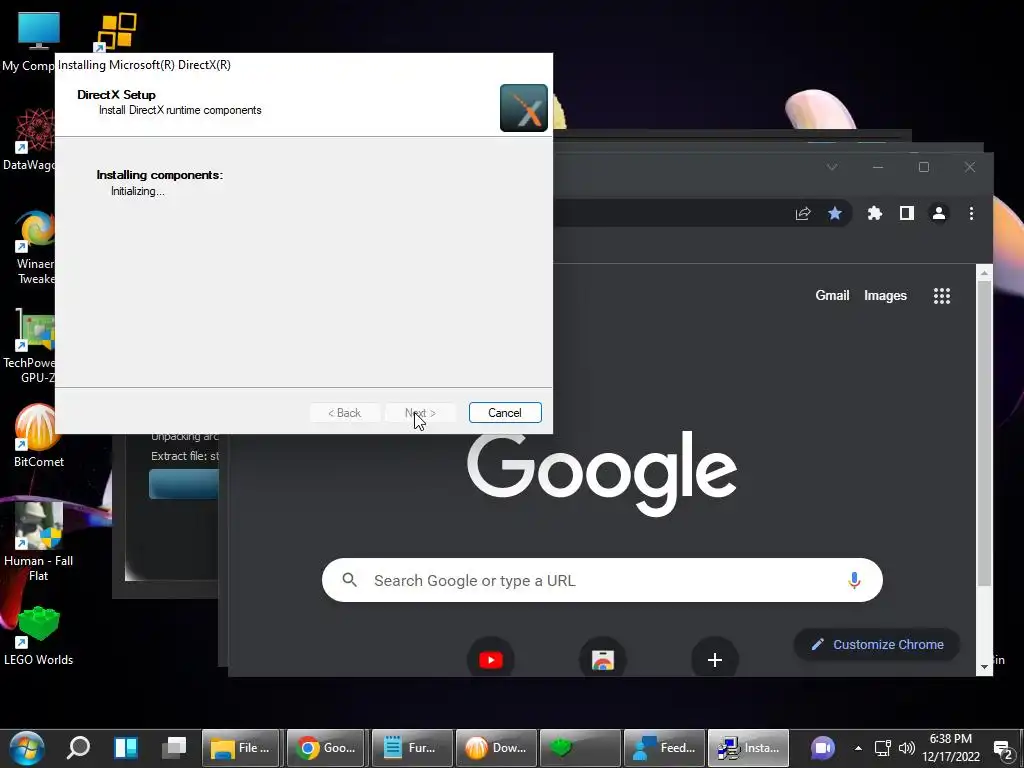This screenshot has height=768, width=1024.
Task: Switch to BitComet Dow... taskbar item
Action: [495, 748]
